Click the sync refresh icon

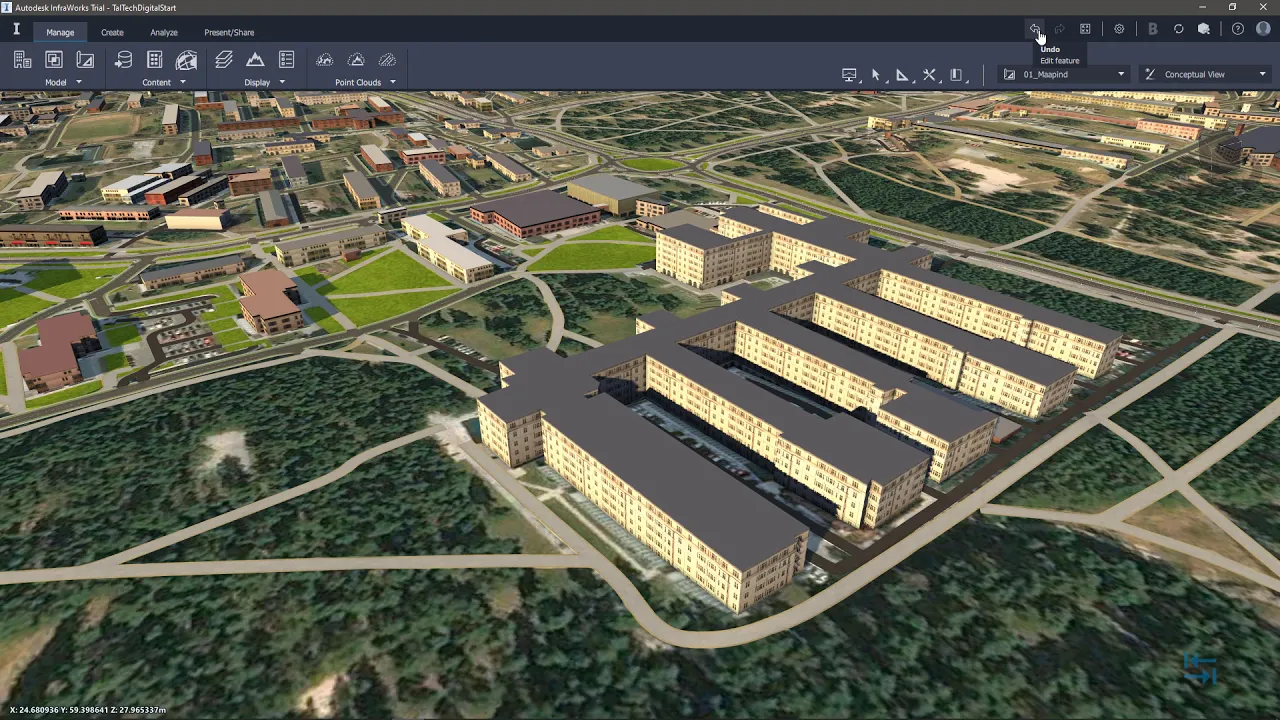1178,29
